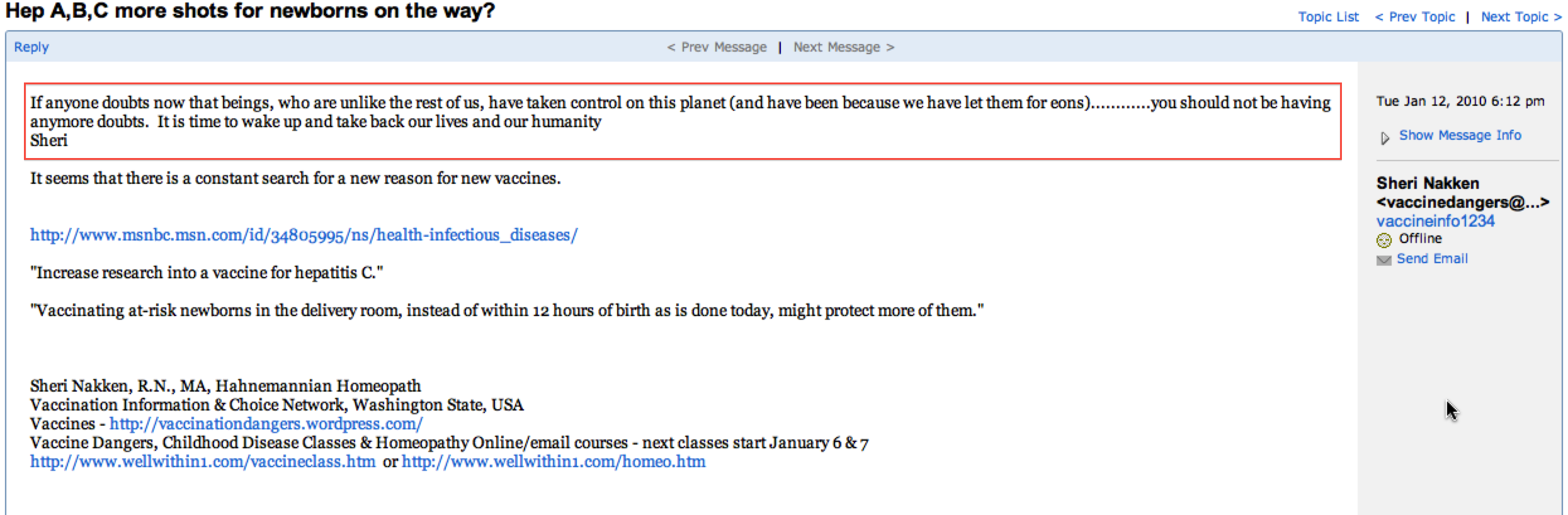
Task: Click the red-outlined message paragraph
Action: pyautogui.click(x=683, y=121)
